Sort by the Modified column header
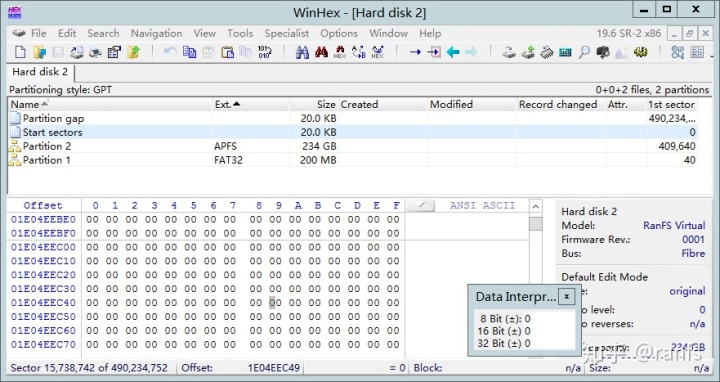The width and height of the screenshot is (720, 382). pyautogui.click(x=472, y=104)
